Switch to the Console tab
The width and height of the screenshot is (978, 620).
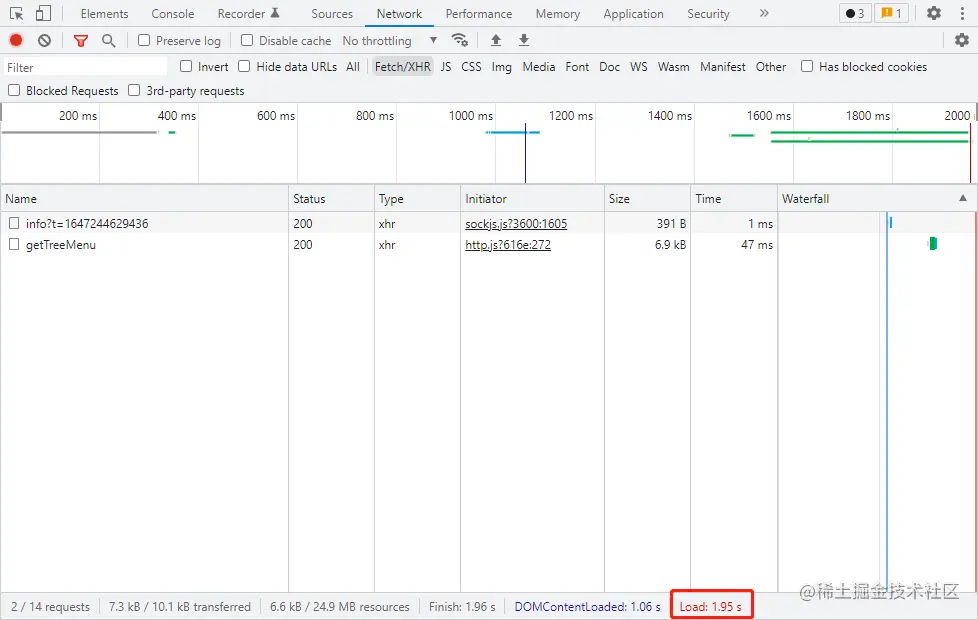pos(173,14)
